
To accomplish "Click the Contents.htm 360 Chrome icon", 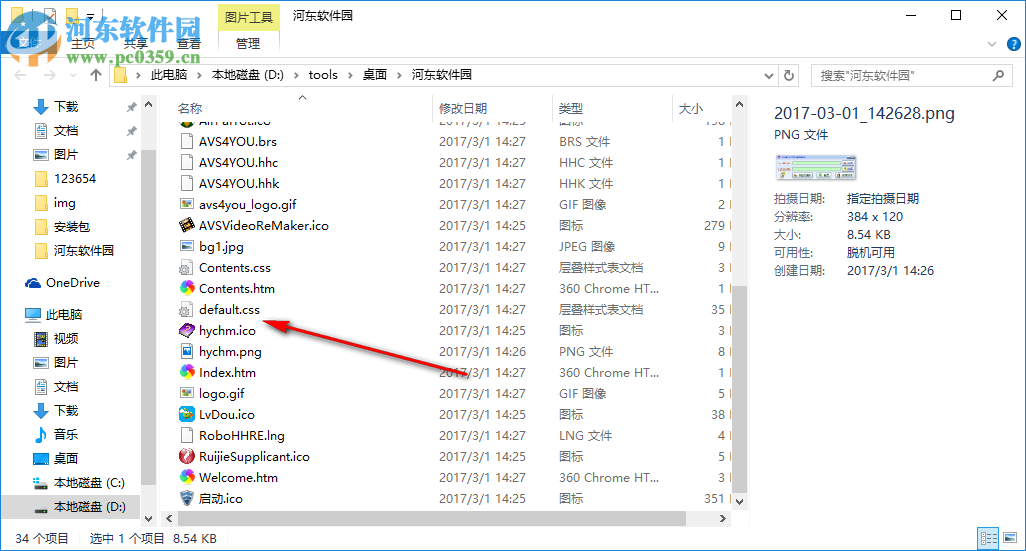I will [x=186, y=288].
